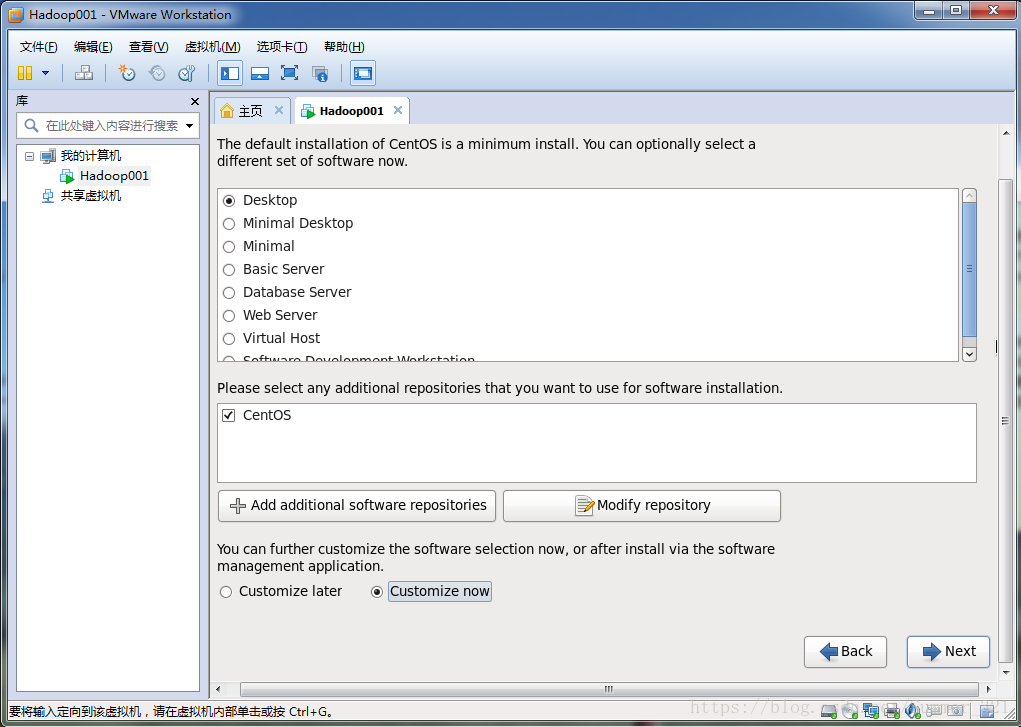This screenshot has height=727, width=1021.
Task: Click VM view vertical scroll down arrow
Action: (x=1006, y=673)
